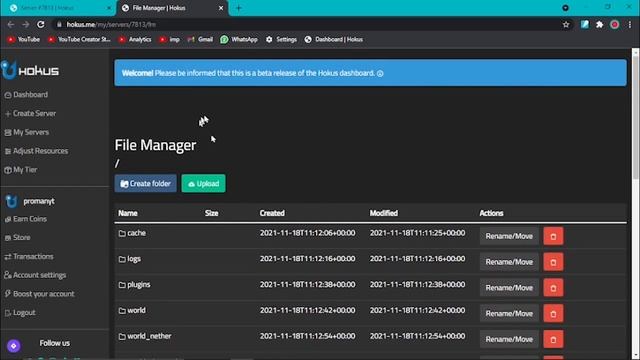Viewport: 640px width, 360px height.
Task: Close the File Manager browser tab
Action: [221, 8]
